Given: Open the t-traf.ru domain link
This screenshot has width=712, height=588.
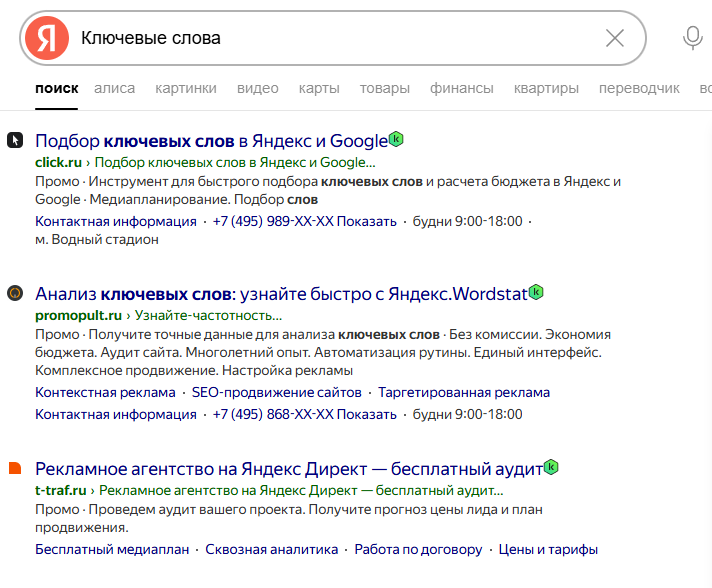Looking at the screenshot, I should pyautogui.click(x=60, y=490).
